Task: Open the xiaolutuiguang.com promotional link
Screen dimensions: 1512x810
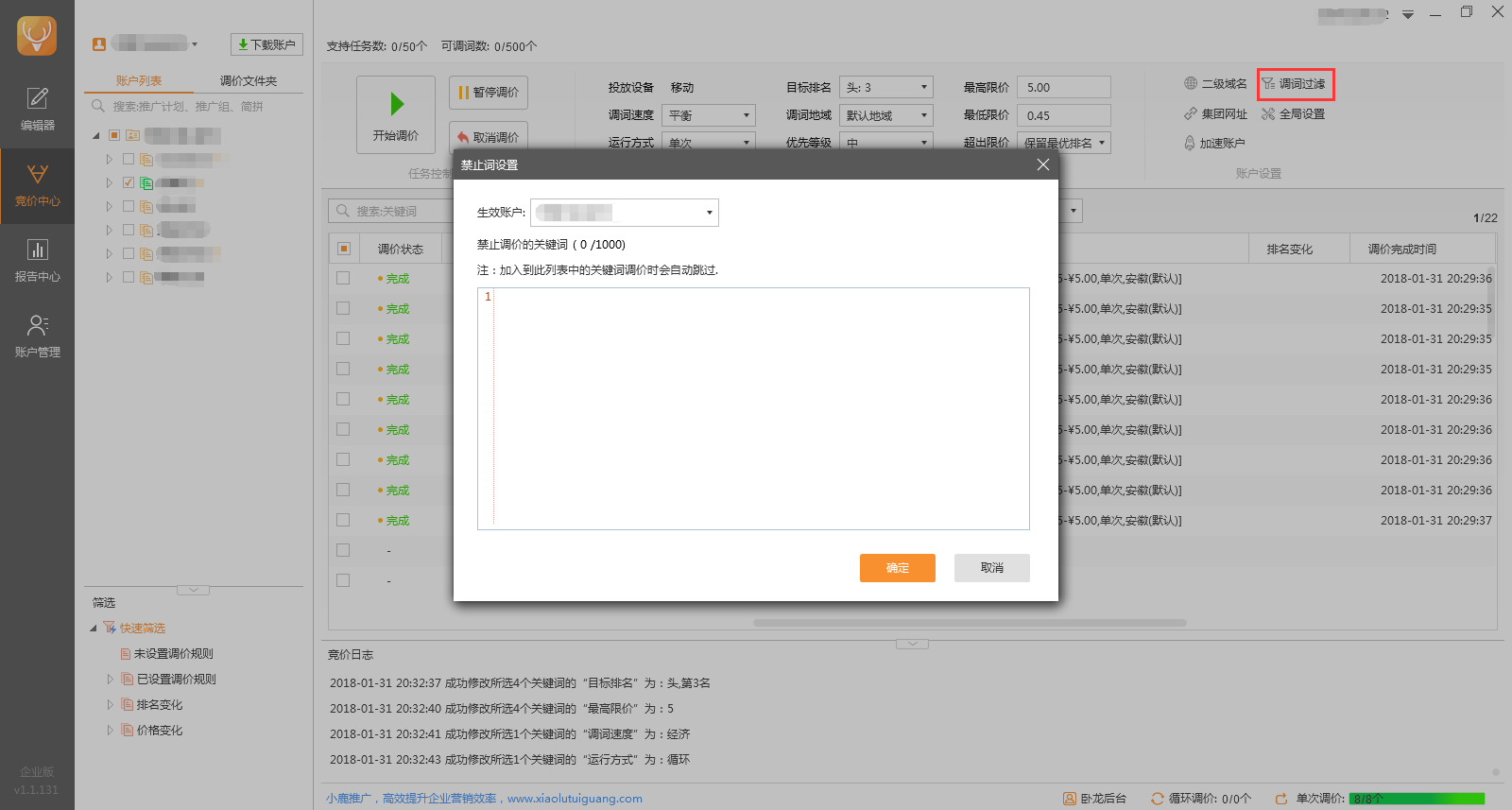Action: pyautogui.click(x=575, y=799)
